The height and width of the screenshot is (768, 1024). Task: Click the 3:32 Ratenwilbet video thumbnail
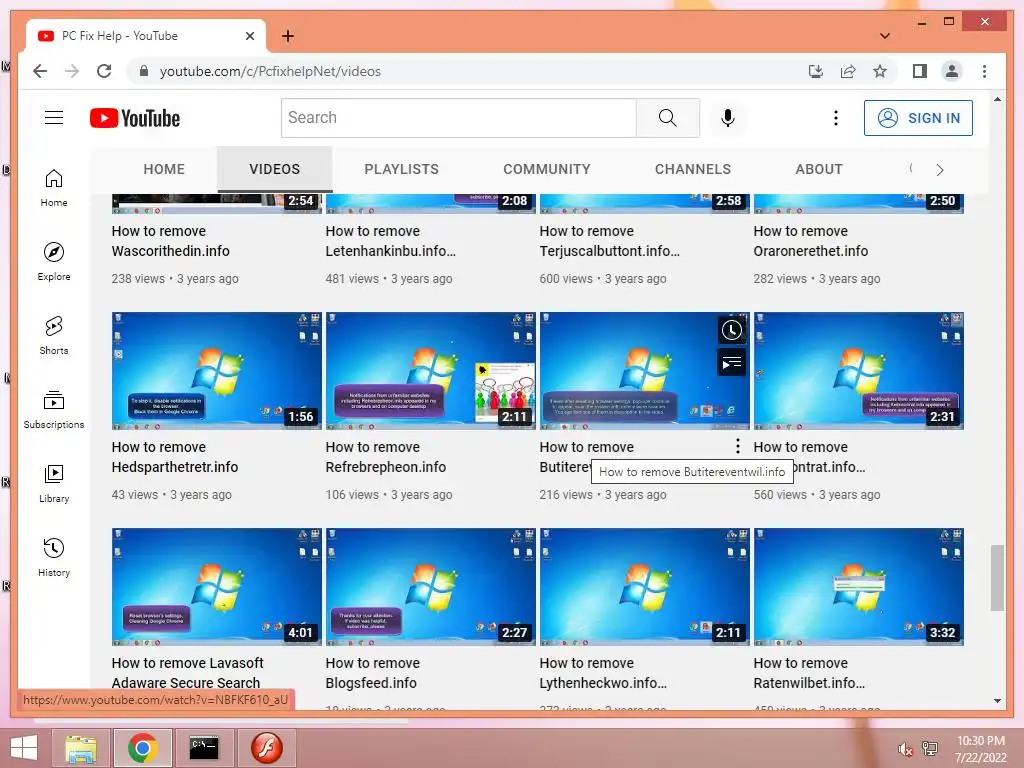pyautogui.click(x=858, y=586)
